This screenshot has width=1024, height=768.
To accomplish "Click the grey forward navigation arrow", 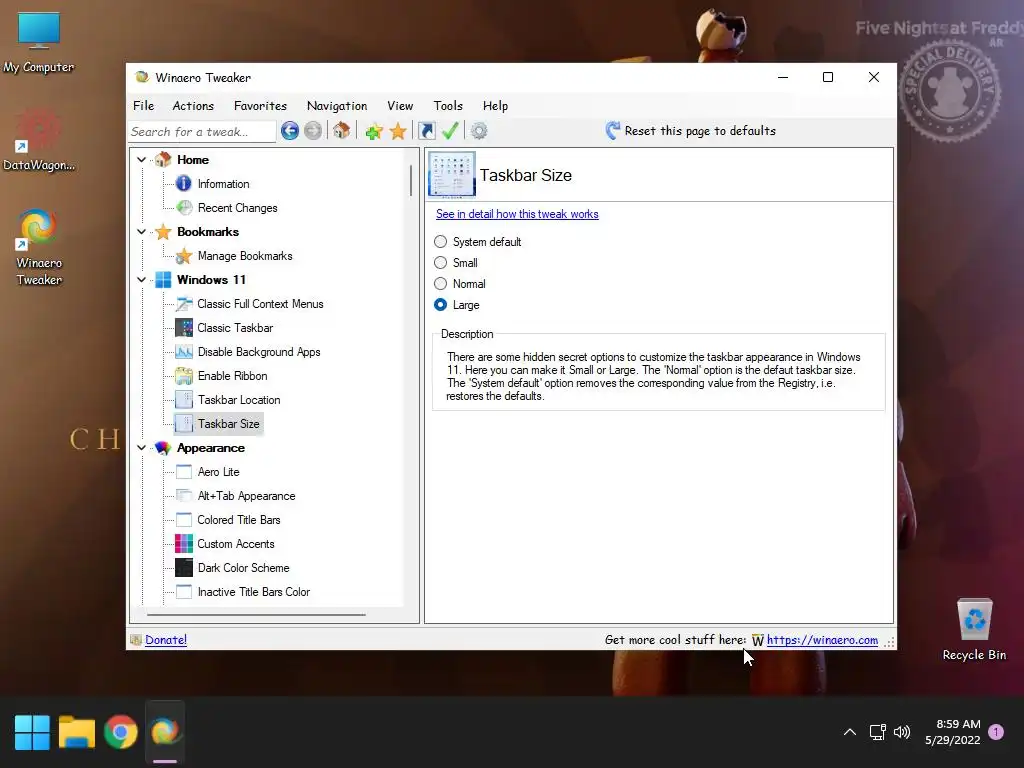I will [x=313, y=131].
